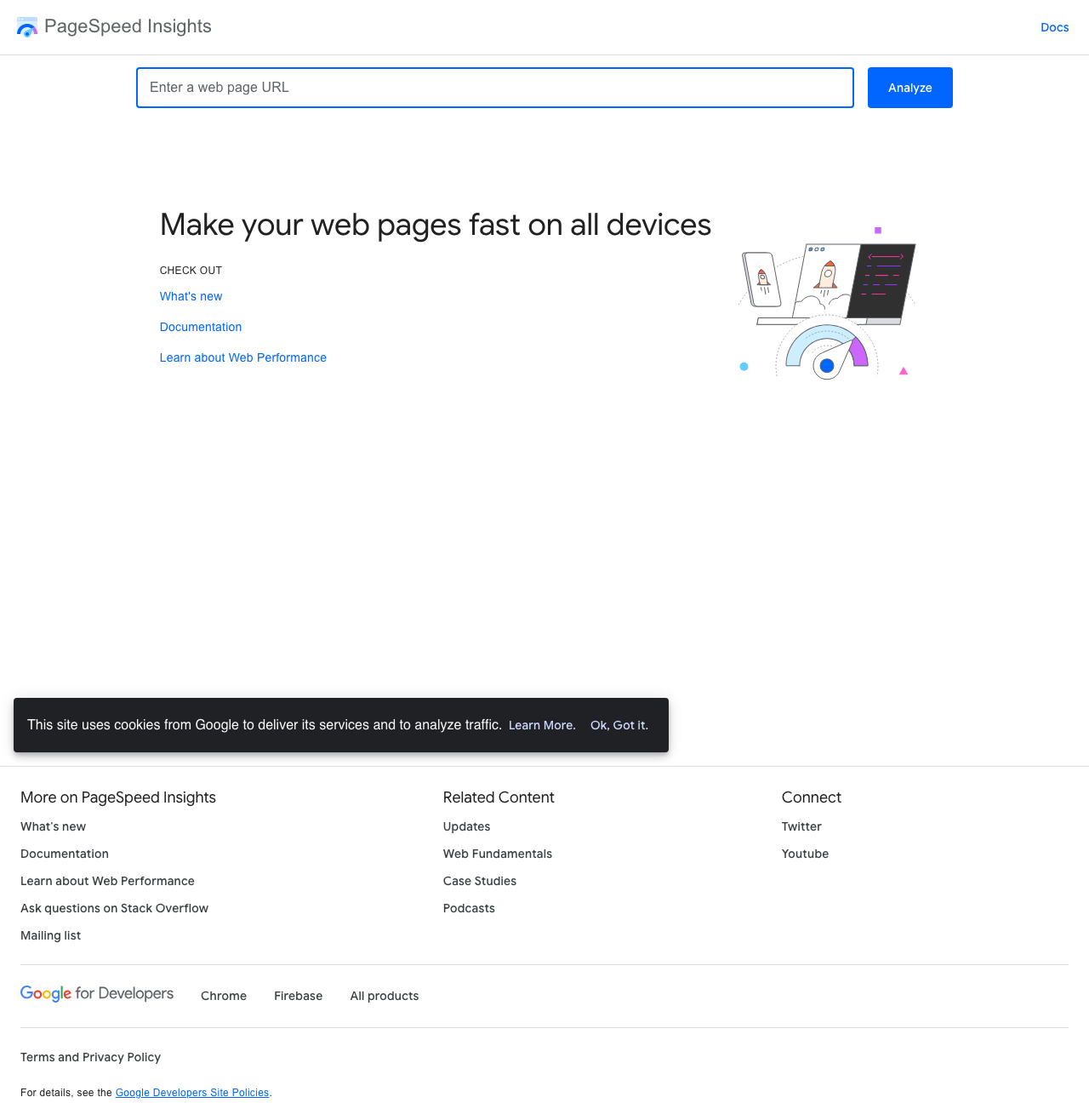This screenshot has height=1120, width=1089.
Task: Click the Connect heading
Action: point(812,797)
